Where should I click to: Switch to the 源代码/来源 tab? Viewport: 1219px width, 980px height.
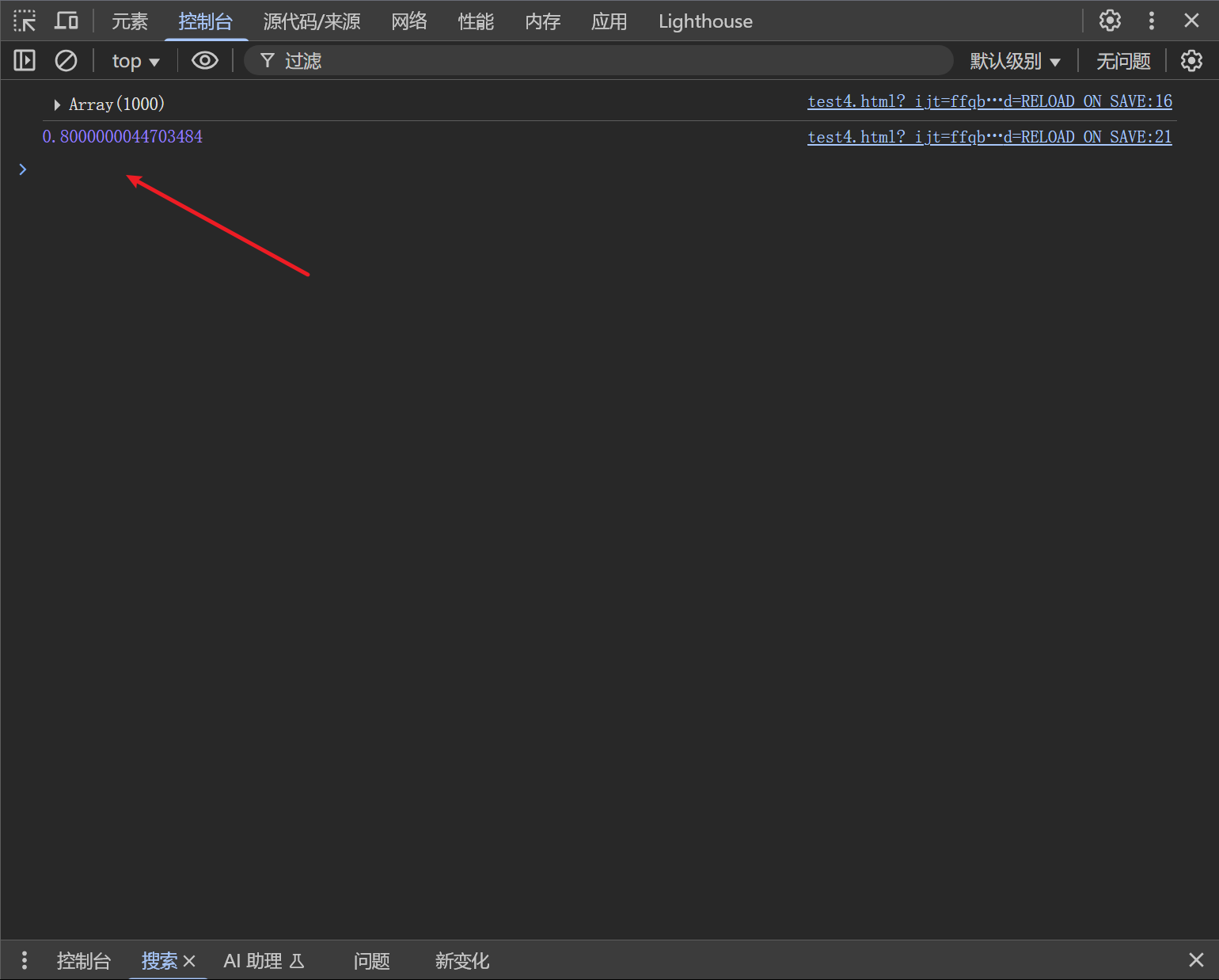tap(312, 21)
